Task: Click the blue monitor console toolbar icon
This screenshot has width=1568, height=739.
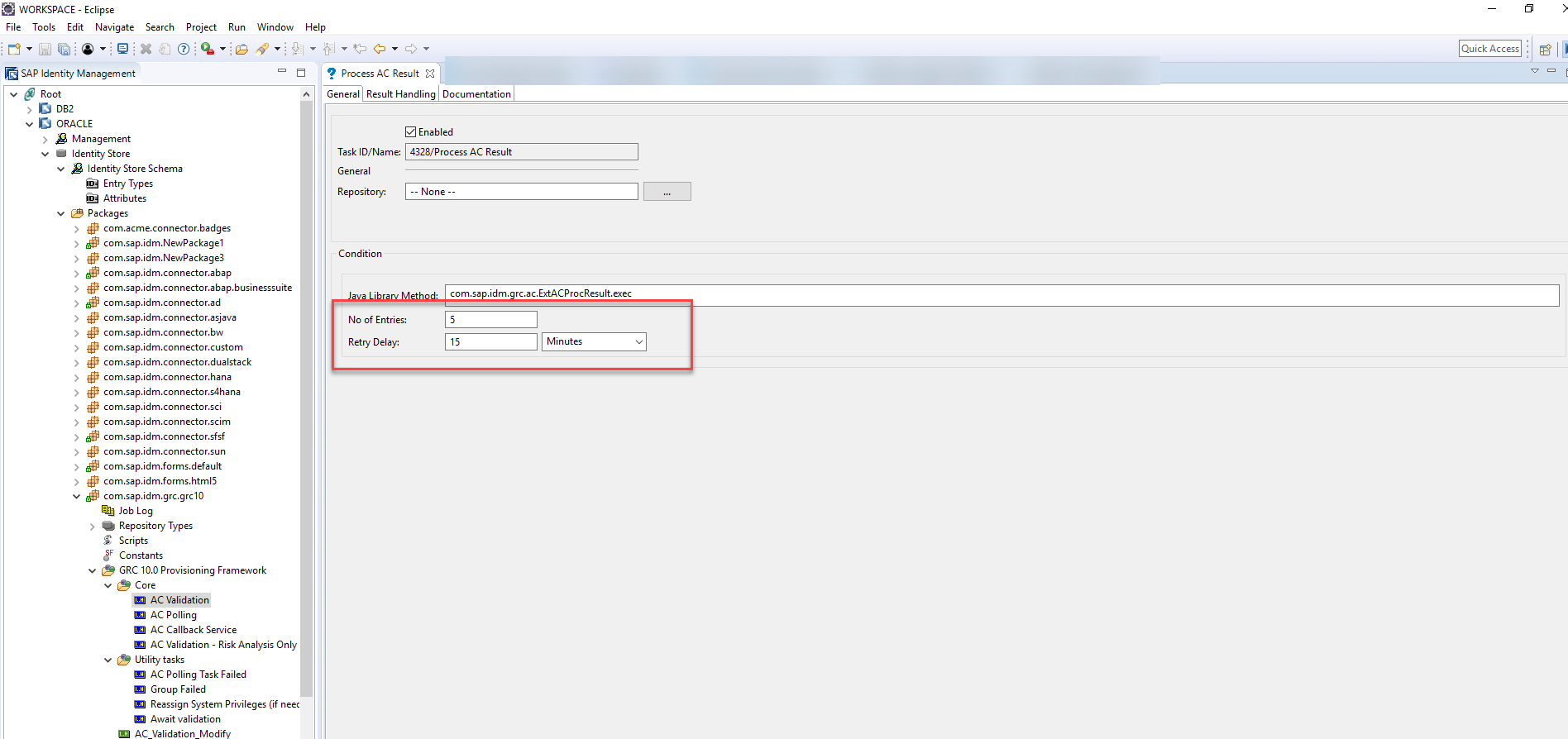Action: pos(122,49)
